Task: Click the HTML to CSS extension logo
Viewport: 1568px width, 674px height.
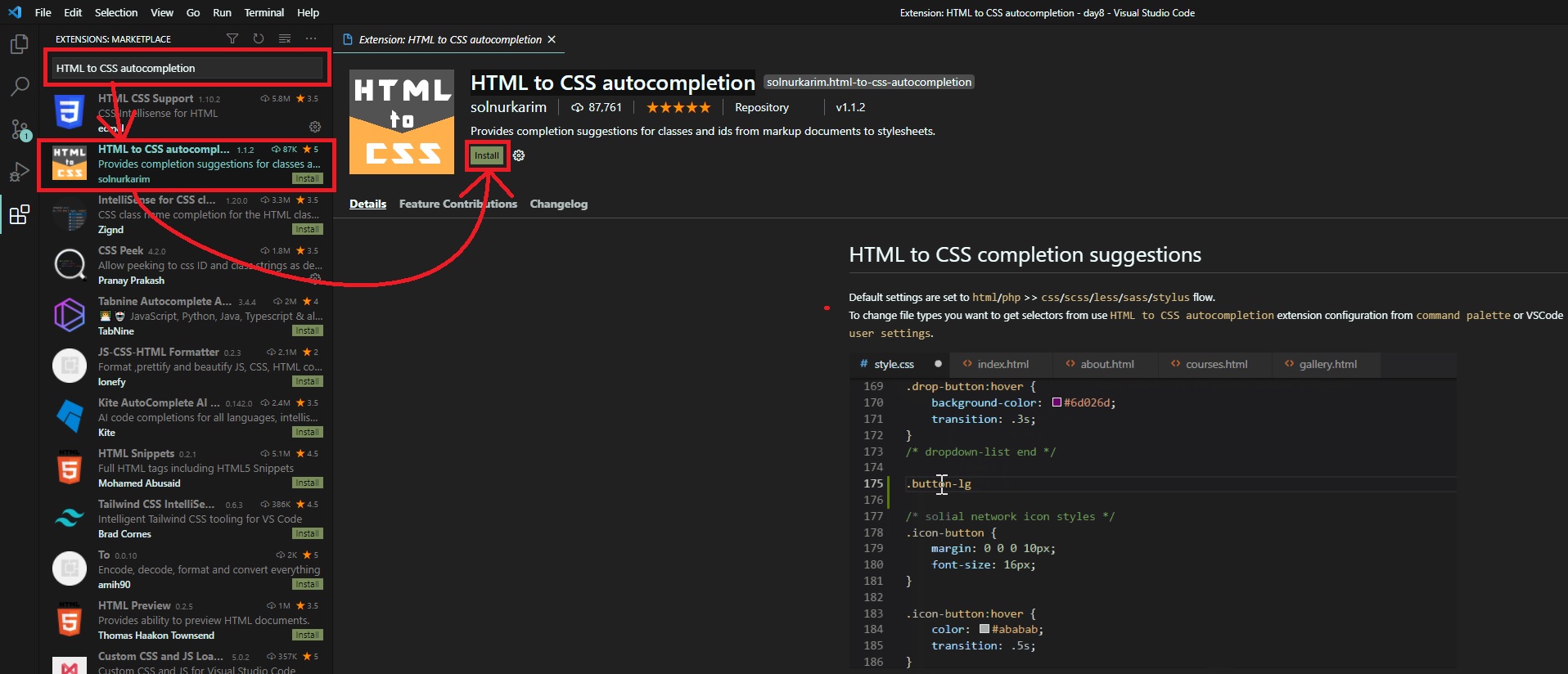Action: click(402, 122)
